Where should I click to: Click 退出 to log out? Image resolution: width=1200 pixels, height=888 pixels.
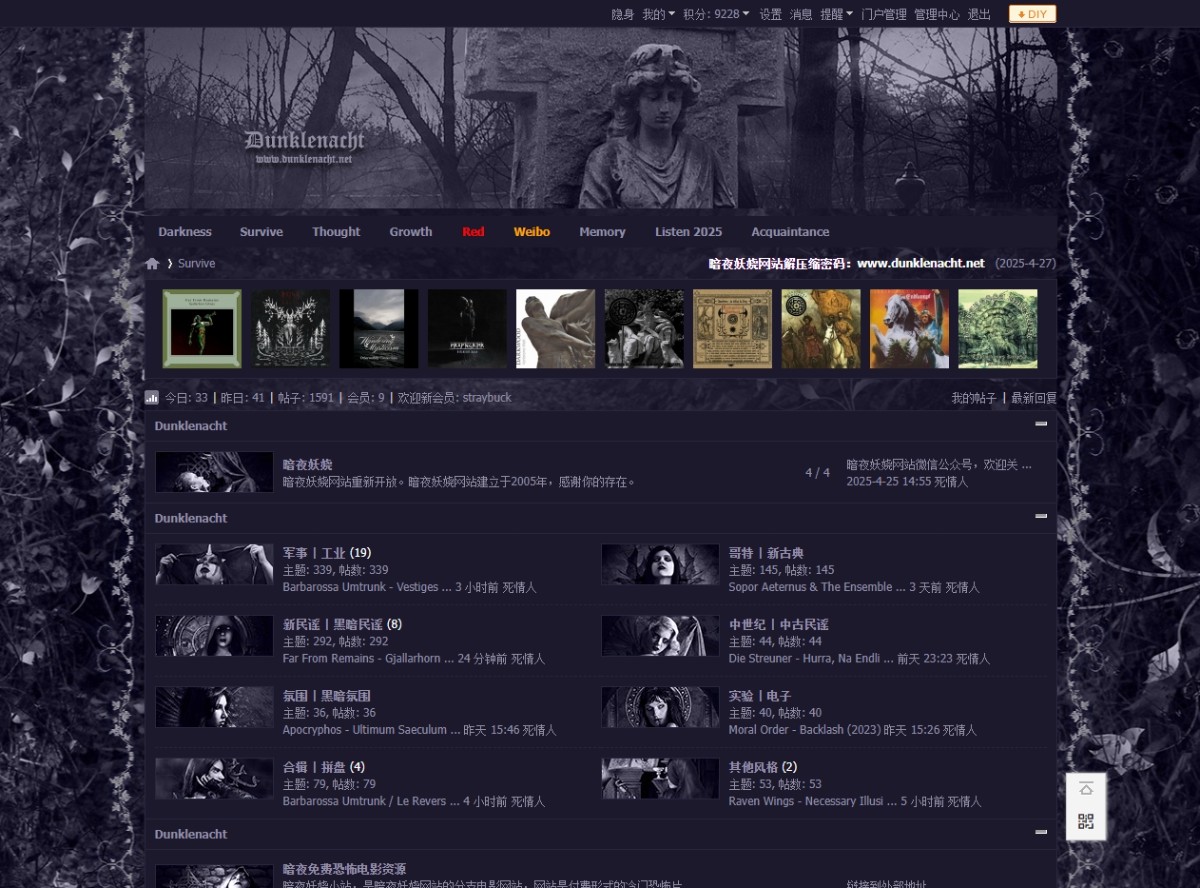click(x=979, y=14)
